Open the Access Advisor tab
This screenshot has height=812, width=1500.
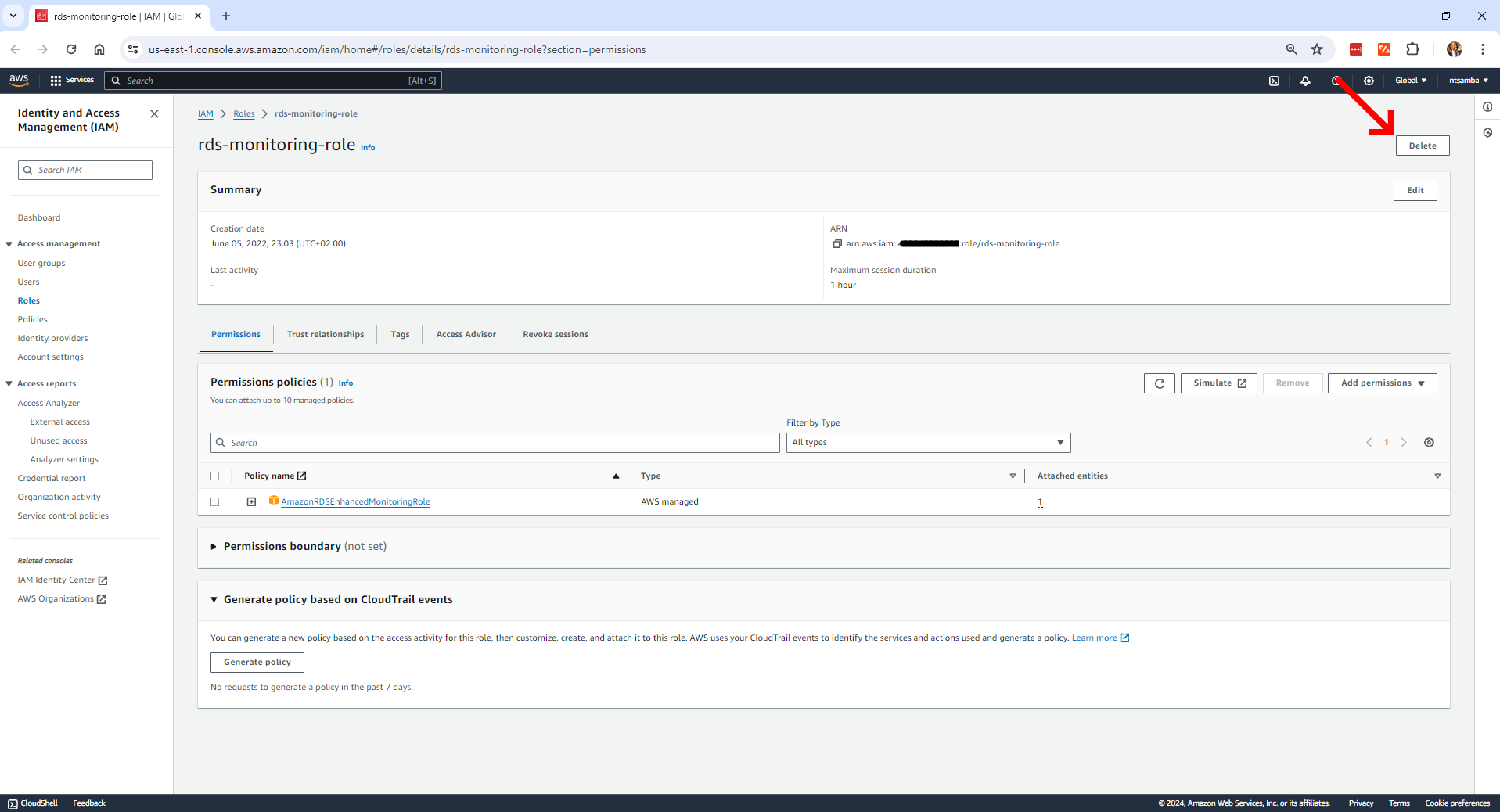click(x=466, y=335)
